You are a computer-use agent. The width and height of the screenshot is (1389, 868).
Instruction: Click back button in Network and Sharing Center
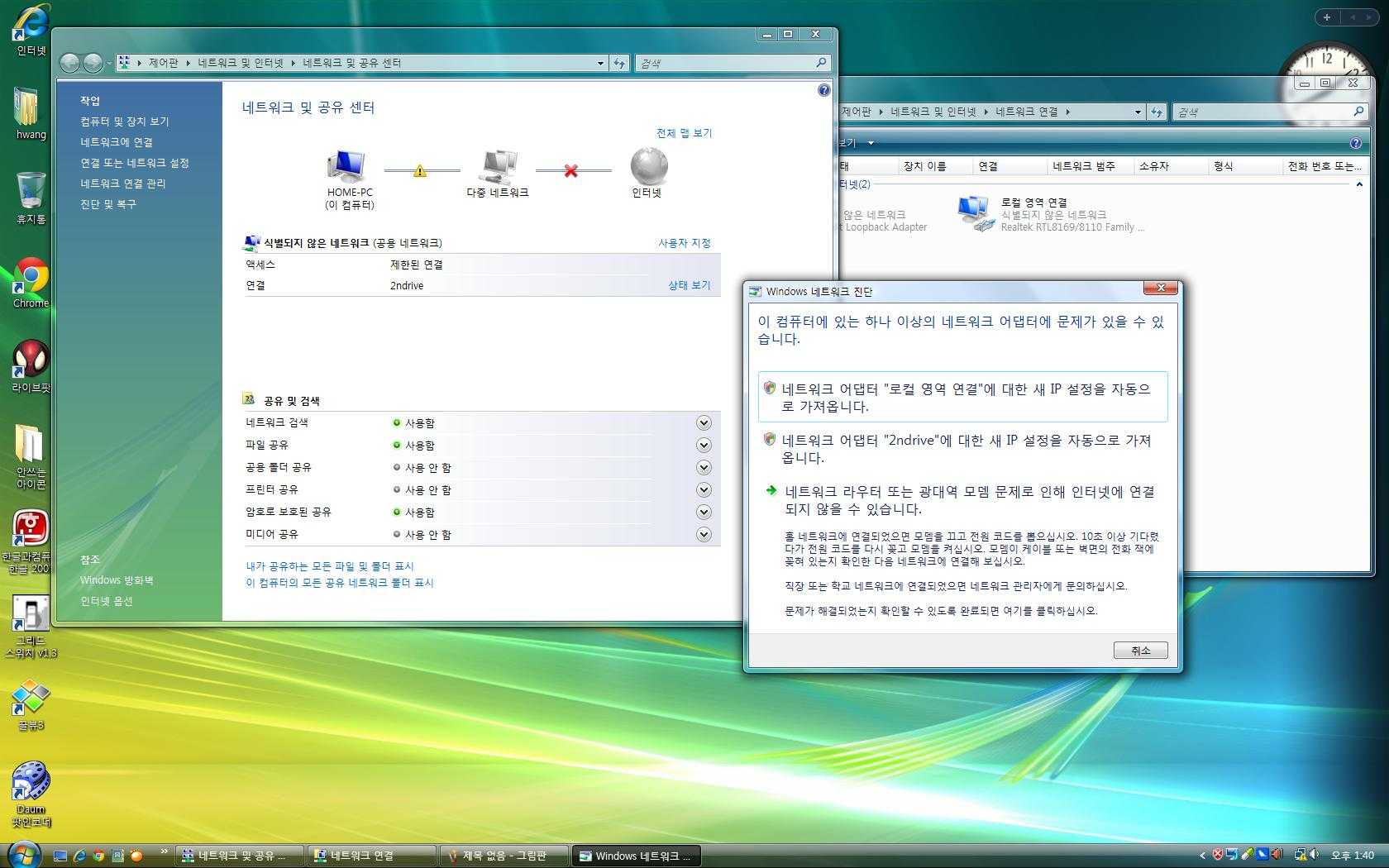tap(70, 63)
